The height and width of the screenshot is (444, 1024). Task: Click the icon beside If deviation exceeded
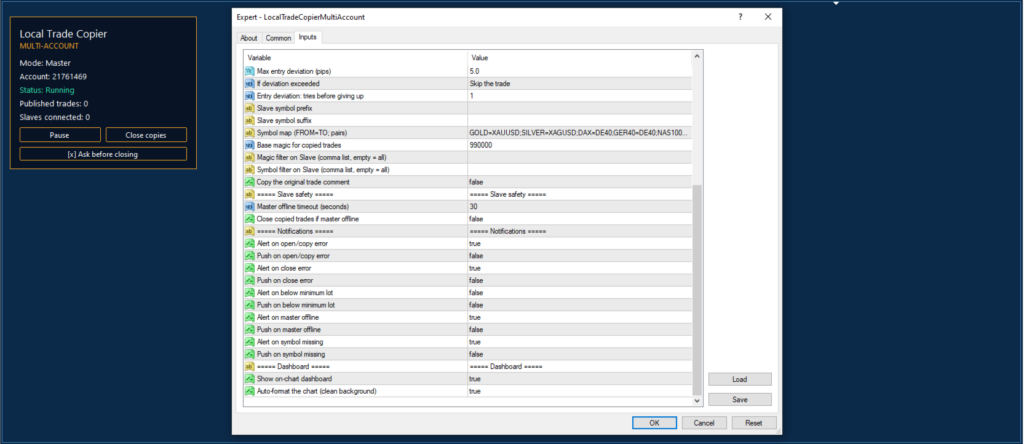249,84
